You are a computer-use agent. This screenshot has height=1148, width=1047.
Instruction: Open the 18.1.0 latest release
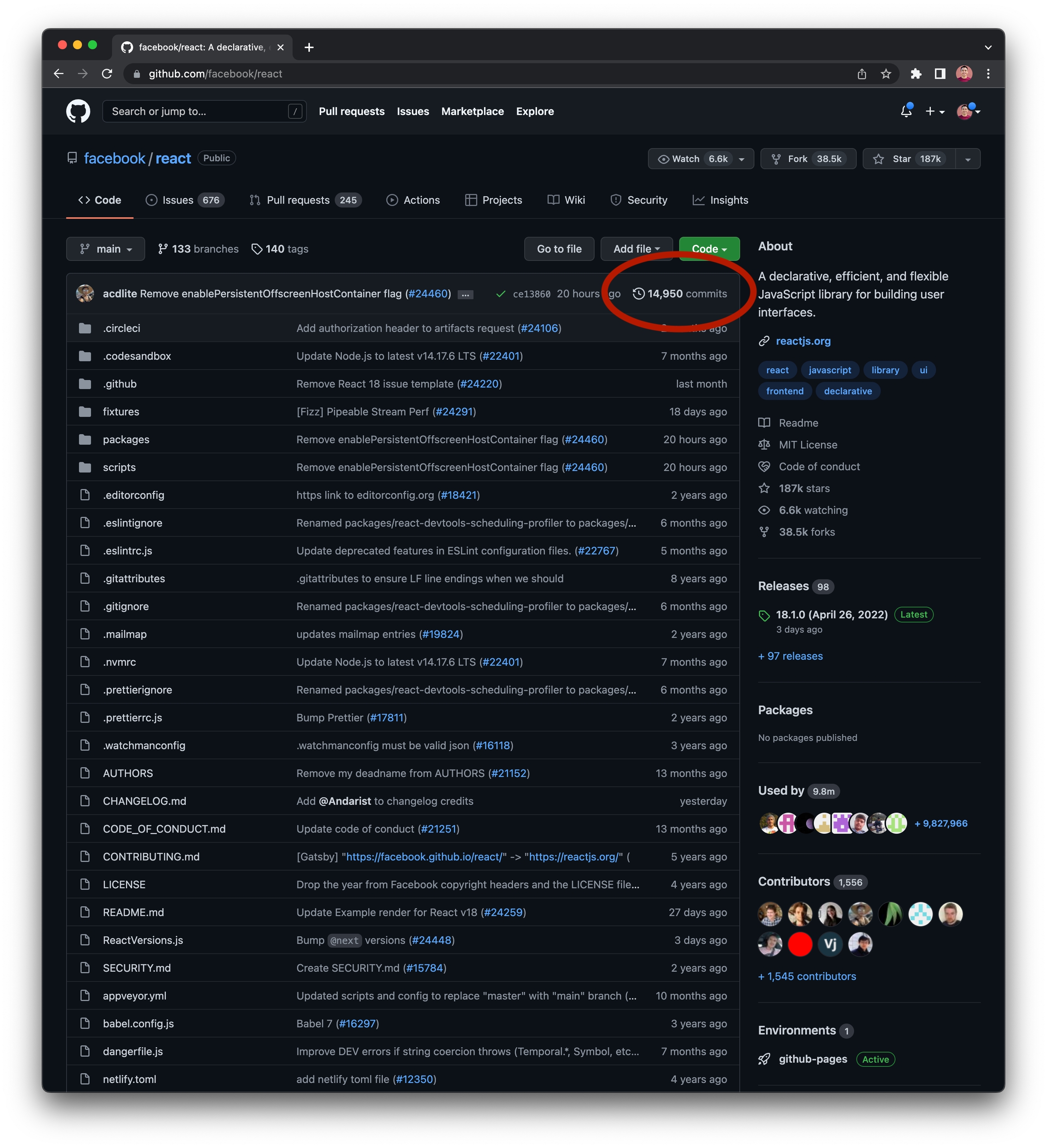(832, 614)
